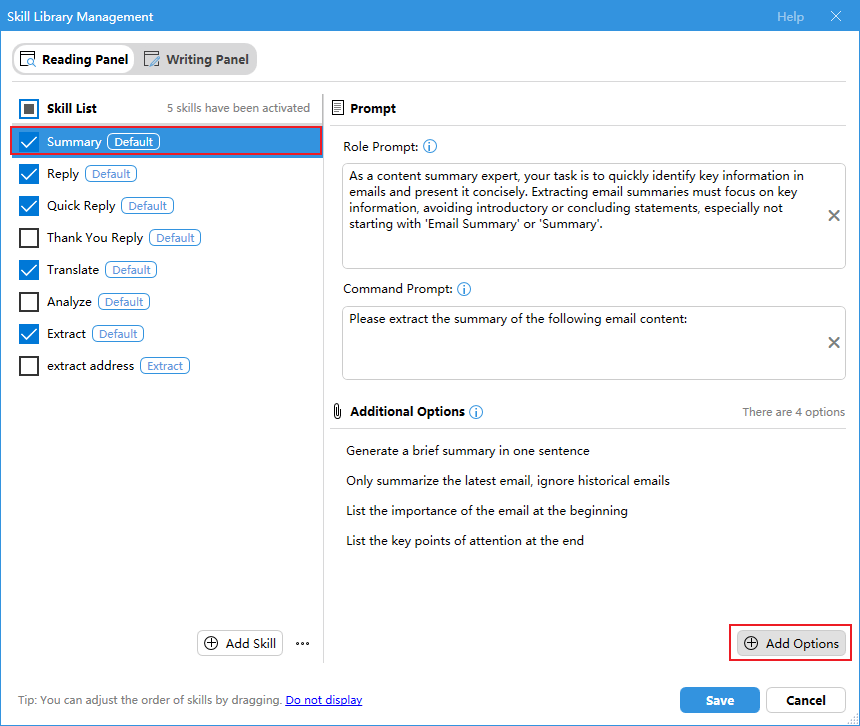Save the skill library changes
860x726 pixels.
point(719,700)
